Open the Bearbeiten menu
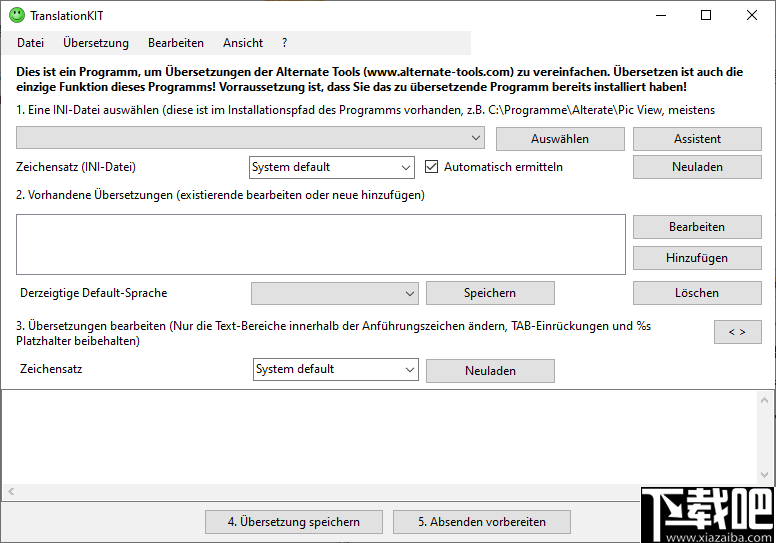776x543 pixels. click(x=176, y=43)
